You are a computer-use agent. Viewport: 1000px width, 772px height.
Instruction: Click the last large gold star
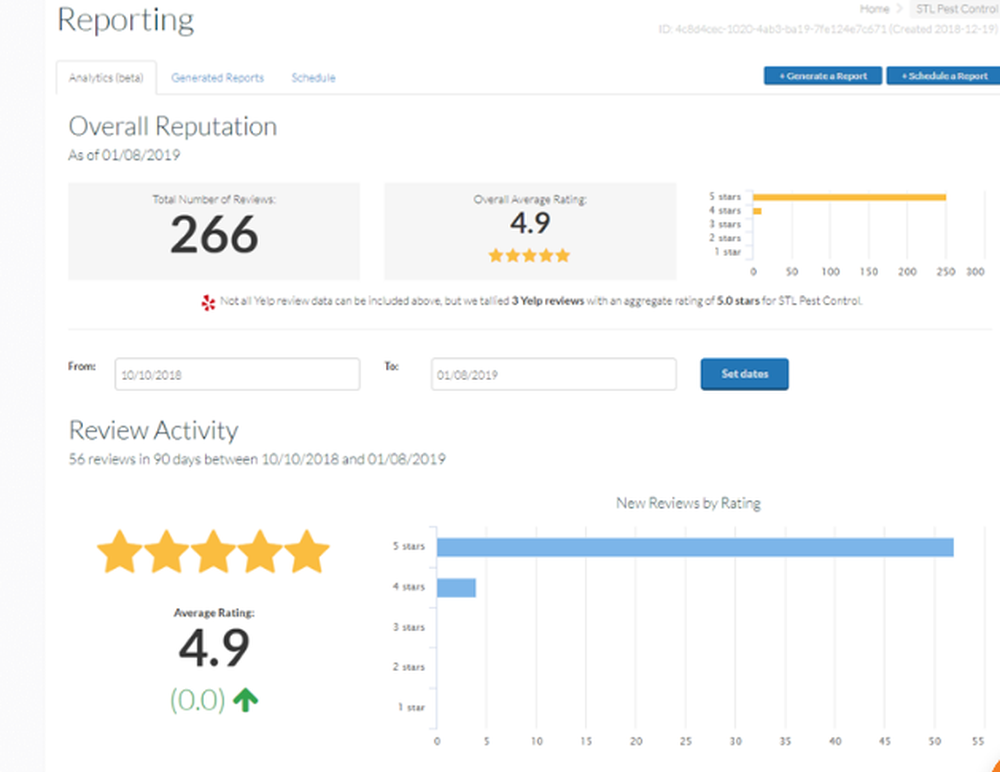307,552
